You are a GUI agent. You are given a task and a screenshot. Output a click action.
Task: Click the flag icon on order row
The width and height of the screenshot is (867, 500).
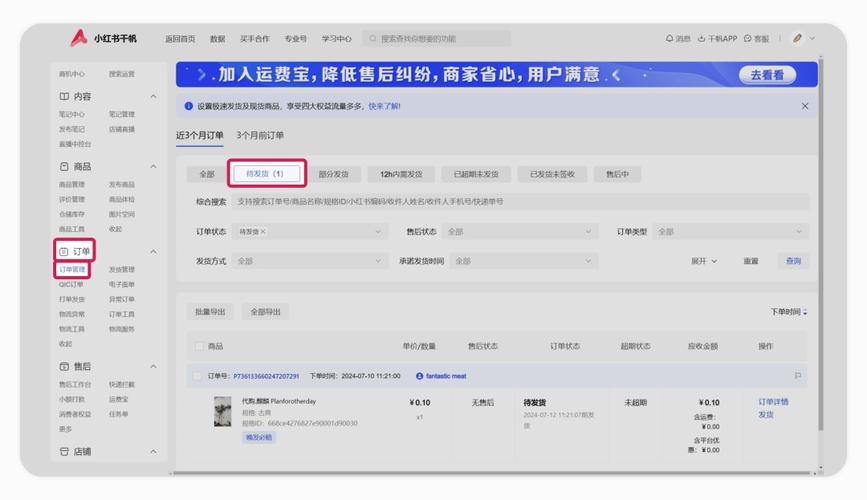pos(797,376)
